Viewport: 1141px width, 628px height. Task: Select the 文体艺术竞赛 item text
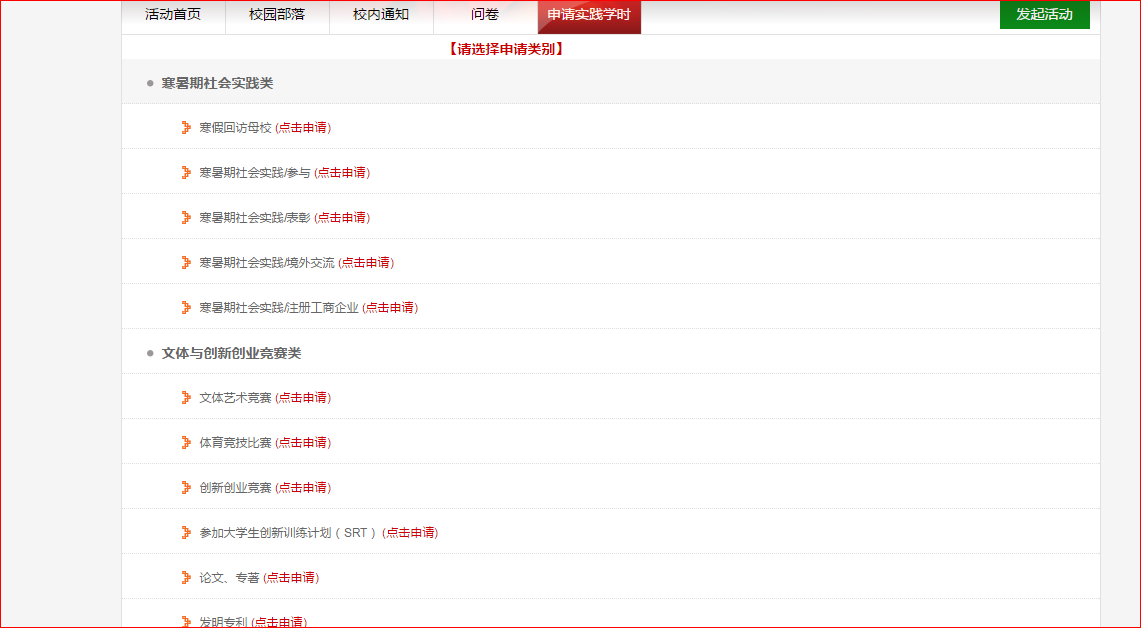235,398
